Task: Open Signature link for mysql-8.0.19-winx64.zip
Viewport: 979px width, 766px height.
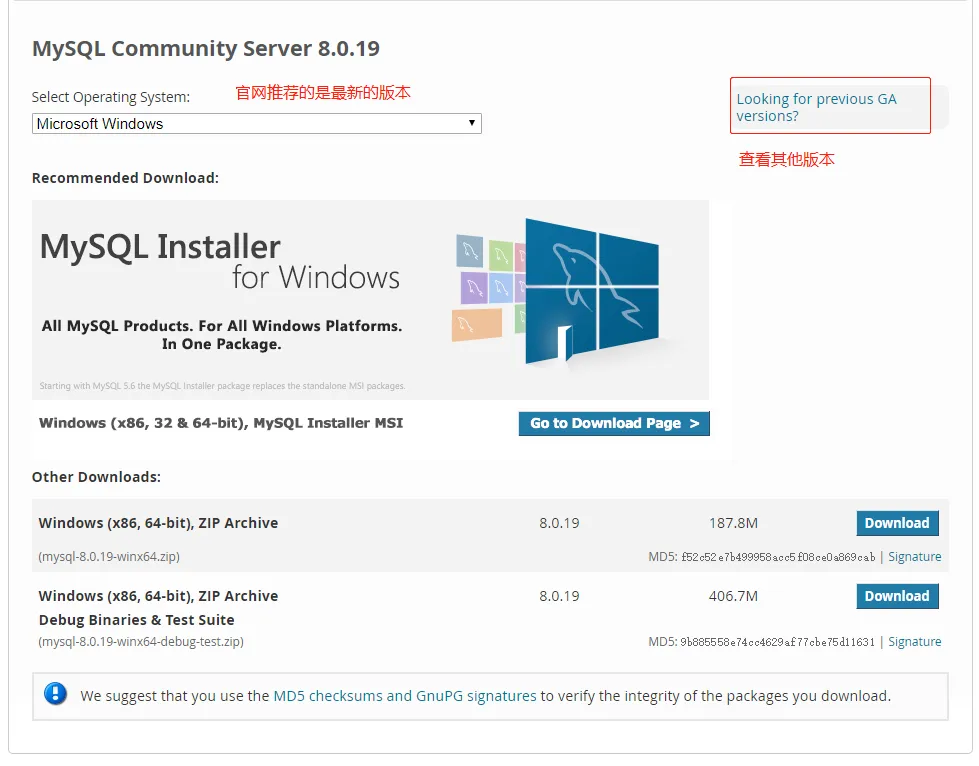Action: point(914,557)
